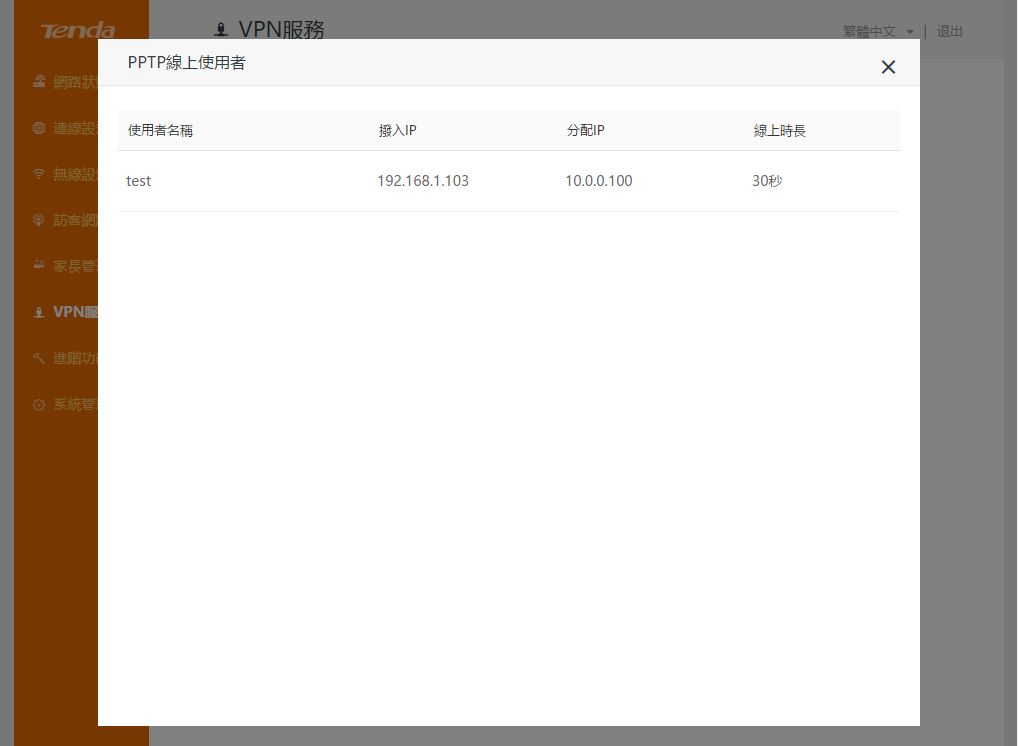Click the VPN icon beside page title
Image resolution: width=1018 pixels, height=746 pixels.
click(221, 29)
